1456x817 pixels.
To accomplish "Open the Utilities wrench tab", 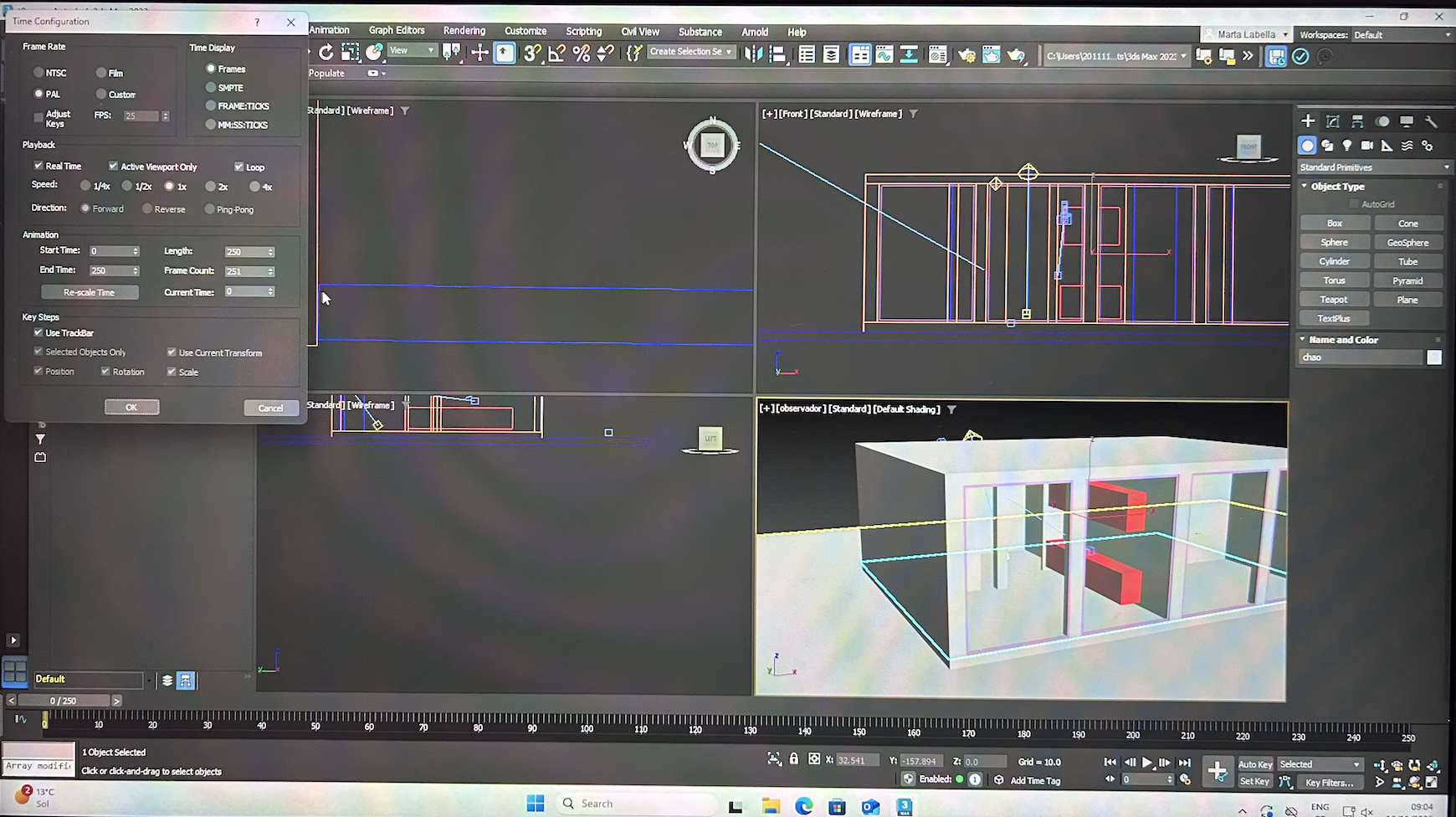I will (x=1432, y=122).
